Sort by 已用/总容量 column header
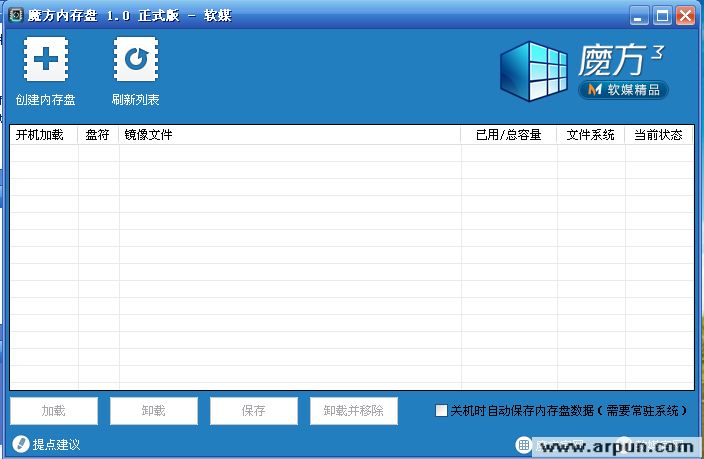704x459 pixels. coord(509,135)
